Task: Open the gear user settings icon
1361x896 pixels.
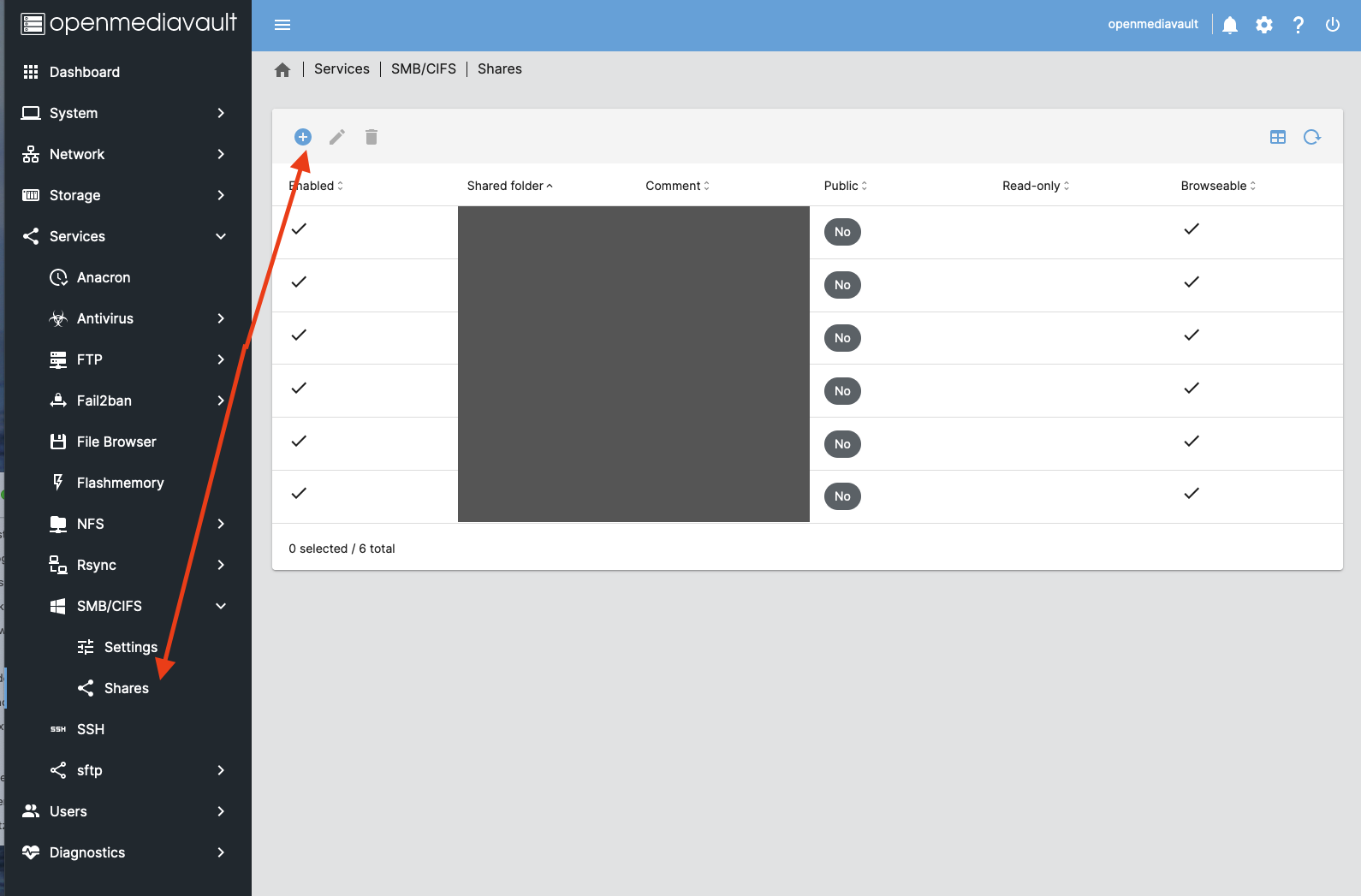Action: (1264, 25)
